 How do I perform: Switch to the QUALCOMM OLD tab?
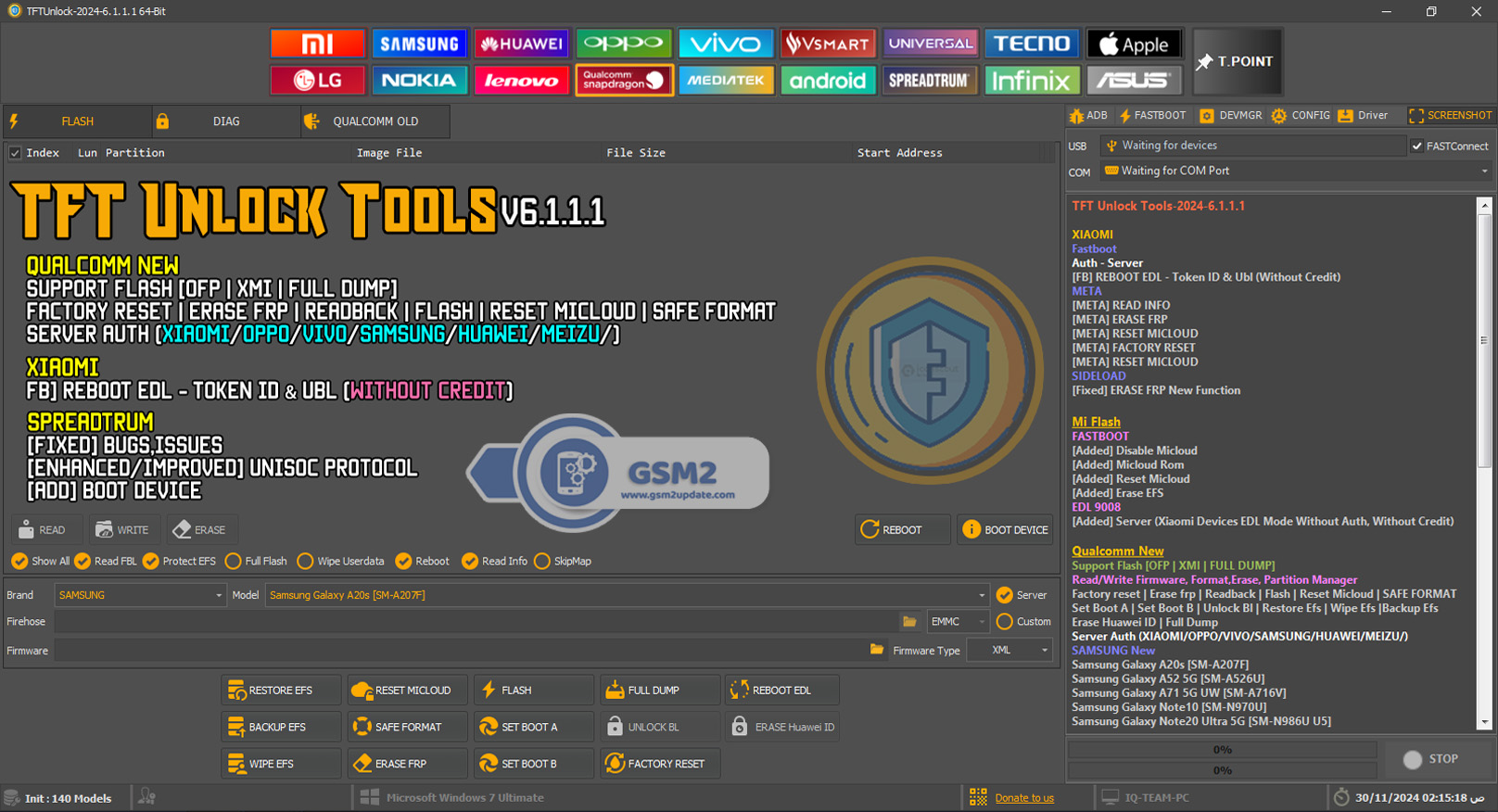375,121
